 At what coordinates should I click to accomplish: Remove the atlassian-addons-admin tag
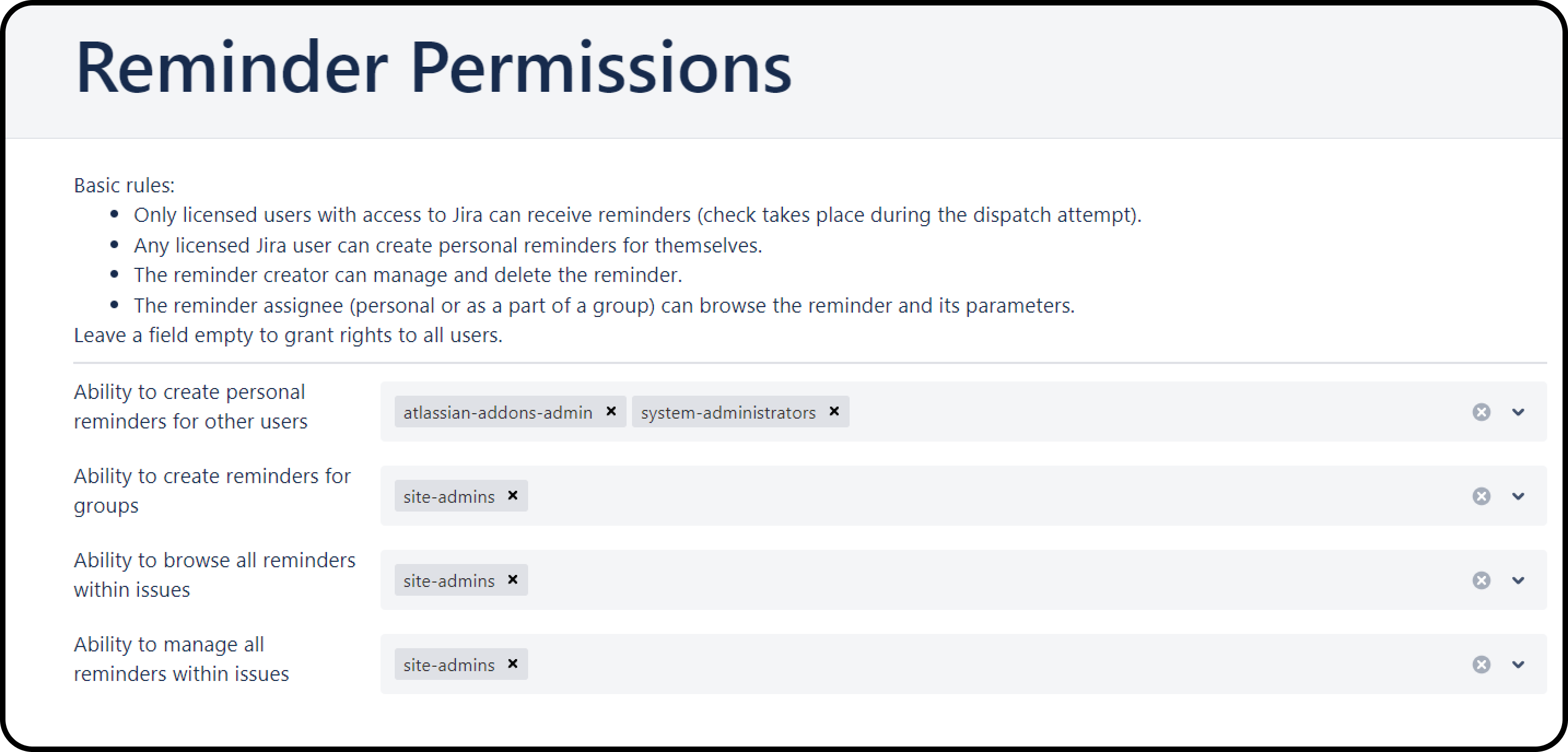(x=611, y=412)
